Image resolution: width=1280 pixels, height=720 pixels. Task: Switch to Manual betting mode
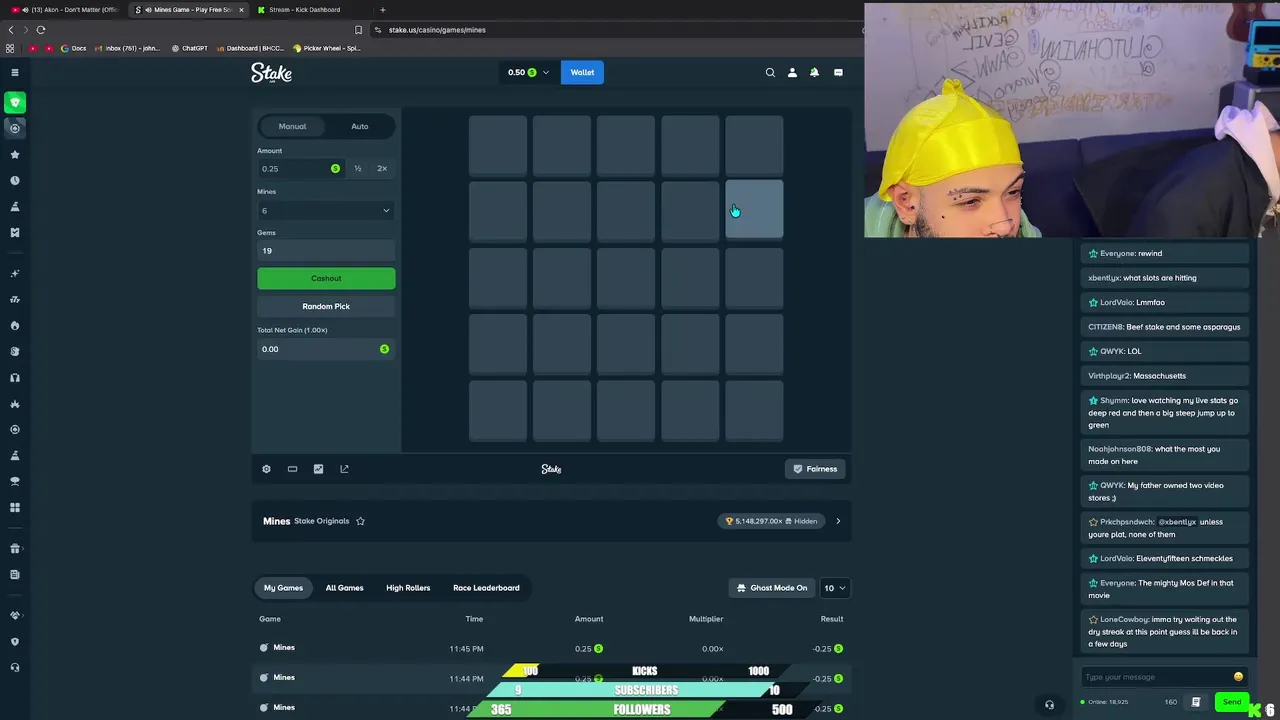292,126
